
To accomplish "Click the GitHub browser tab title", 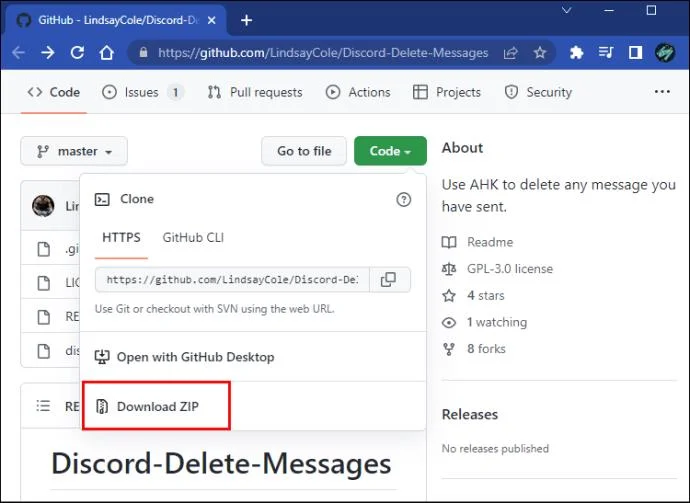I will tap(118, 20).
